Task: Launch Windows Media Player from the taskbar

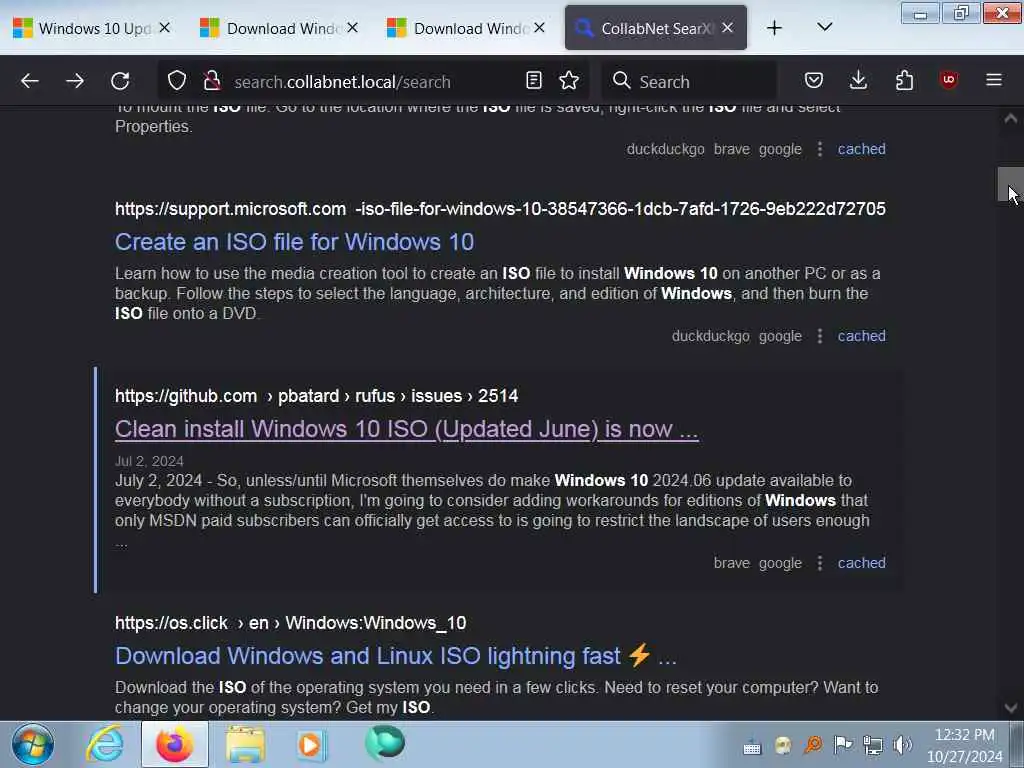Action: [x=312, y=744]
